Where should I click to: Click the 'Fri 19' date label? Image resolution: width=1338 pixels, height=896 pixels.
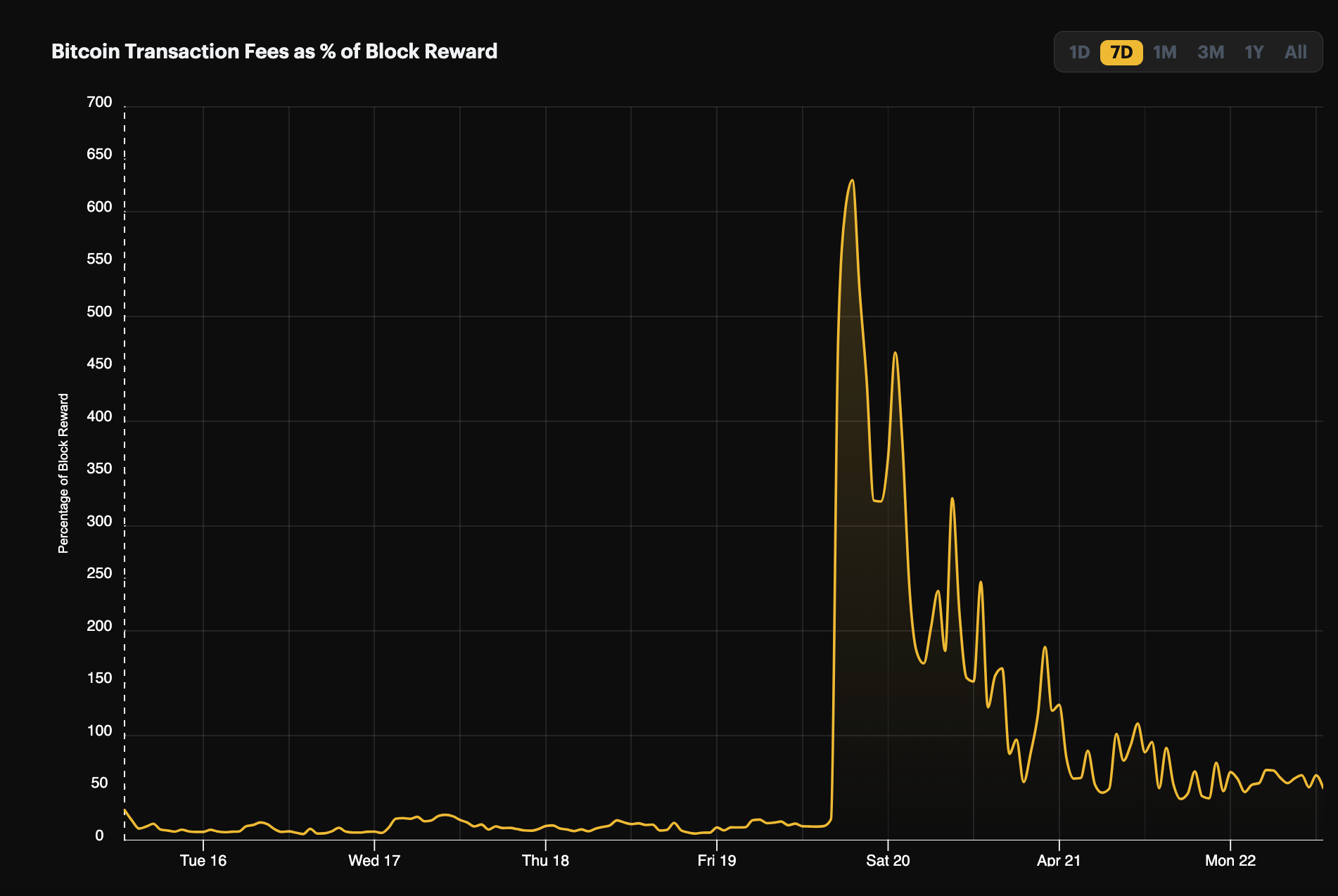point(717,860)
